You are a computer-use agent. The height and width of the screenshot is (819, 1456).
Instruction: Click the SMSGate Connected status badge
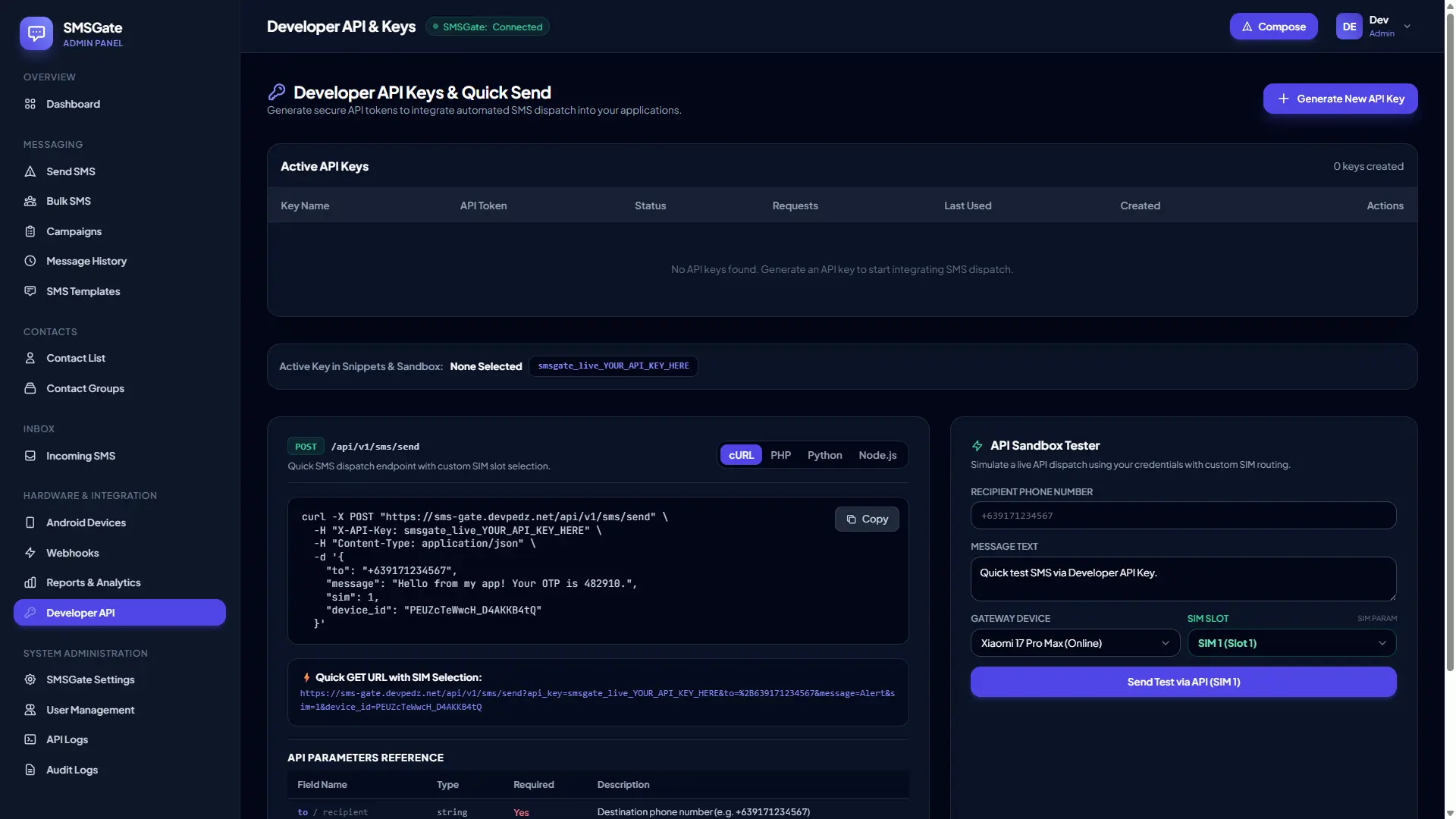[488, 27]
